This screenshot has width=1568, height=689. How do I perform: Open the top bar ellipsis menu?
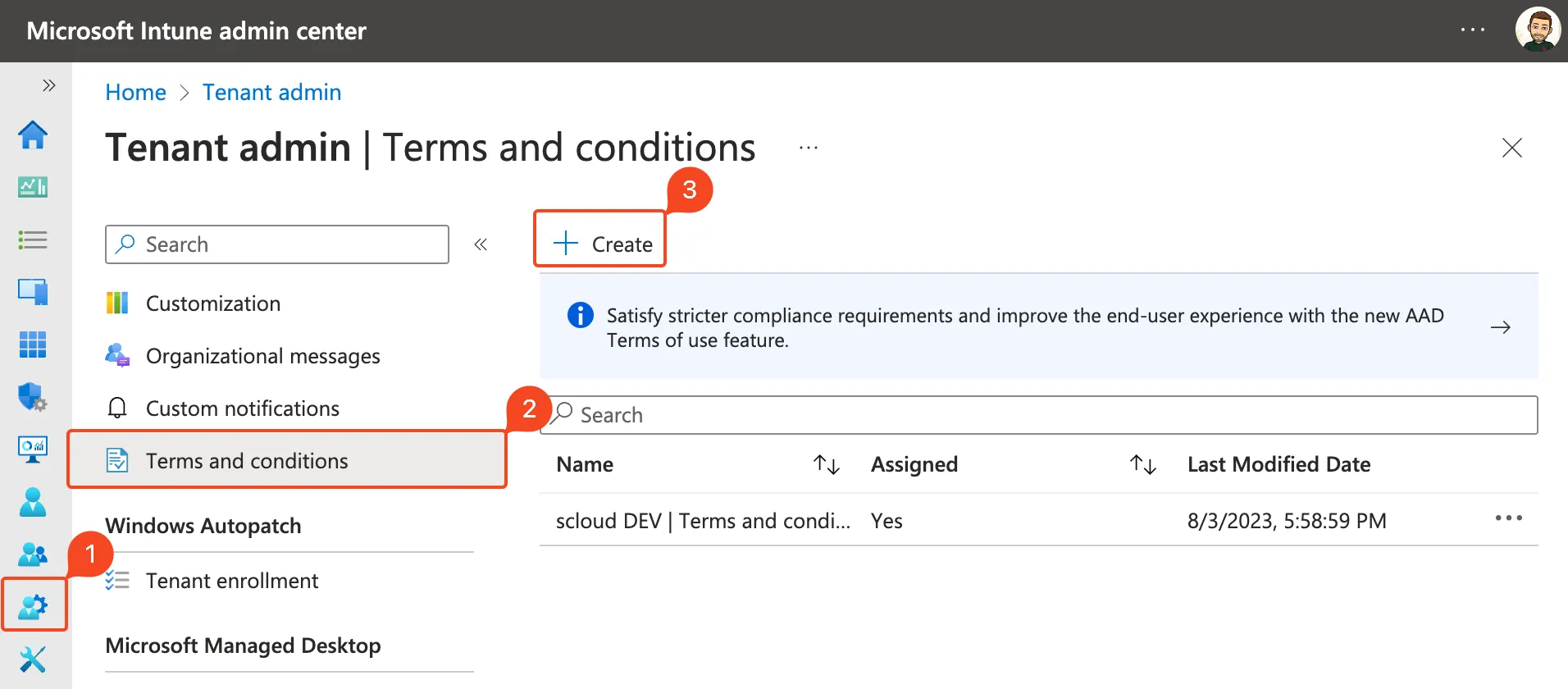click(1473, 30)
